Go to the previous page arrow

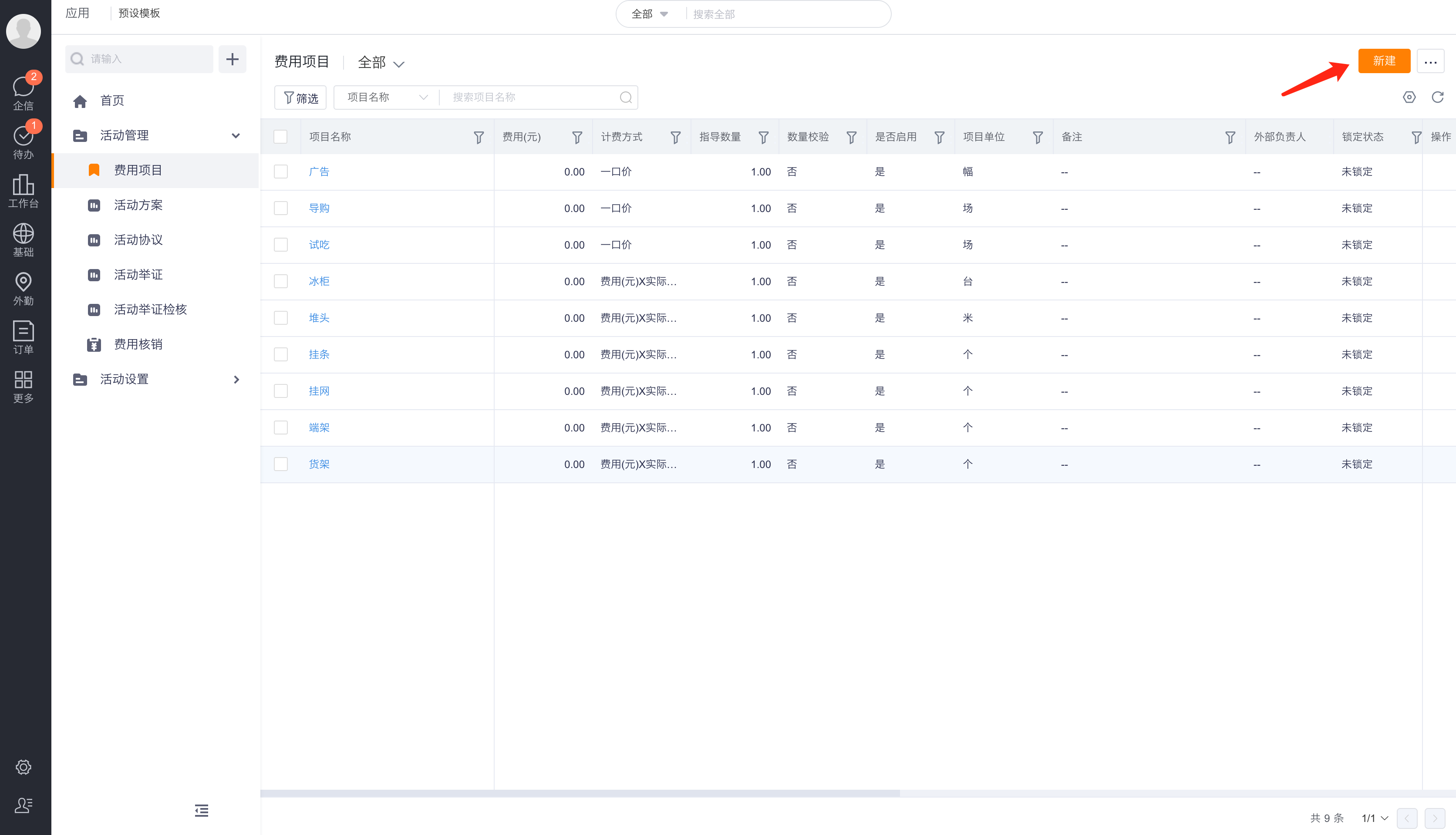1407,818
